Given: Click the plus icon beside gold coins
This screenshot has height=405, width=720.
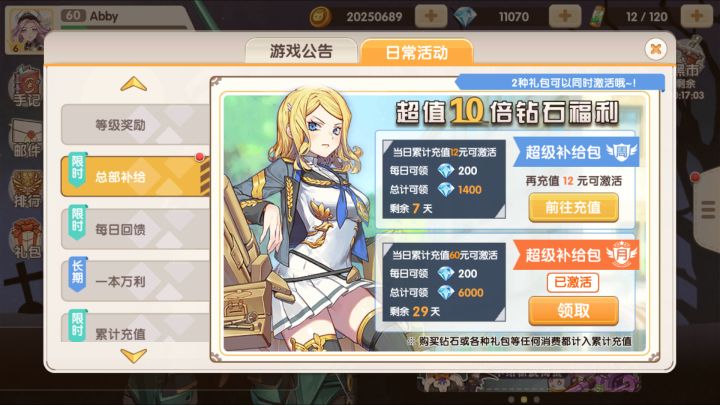Looking at the screenshot, I should (x=431, y=16).
